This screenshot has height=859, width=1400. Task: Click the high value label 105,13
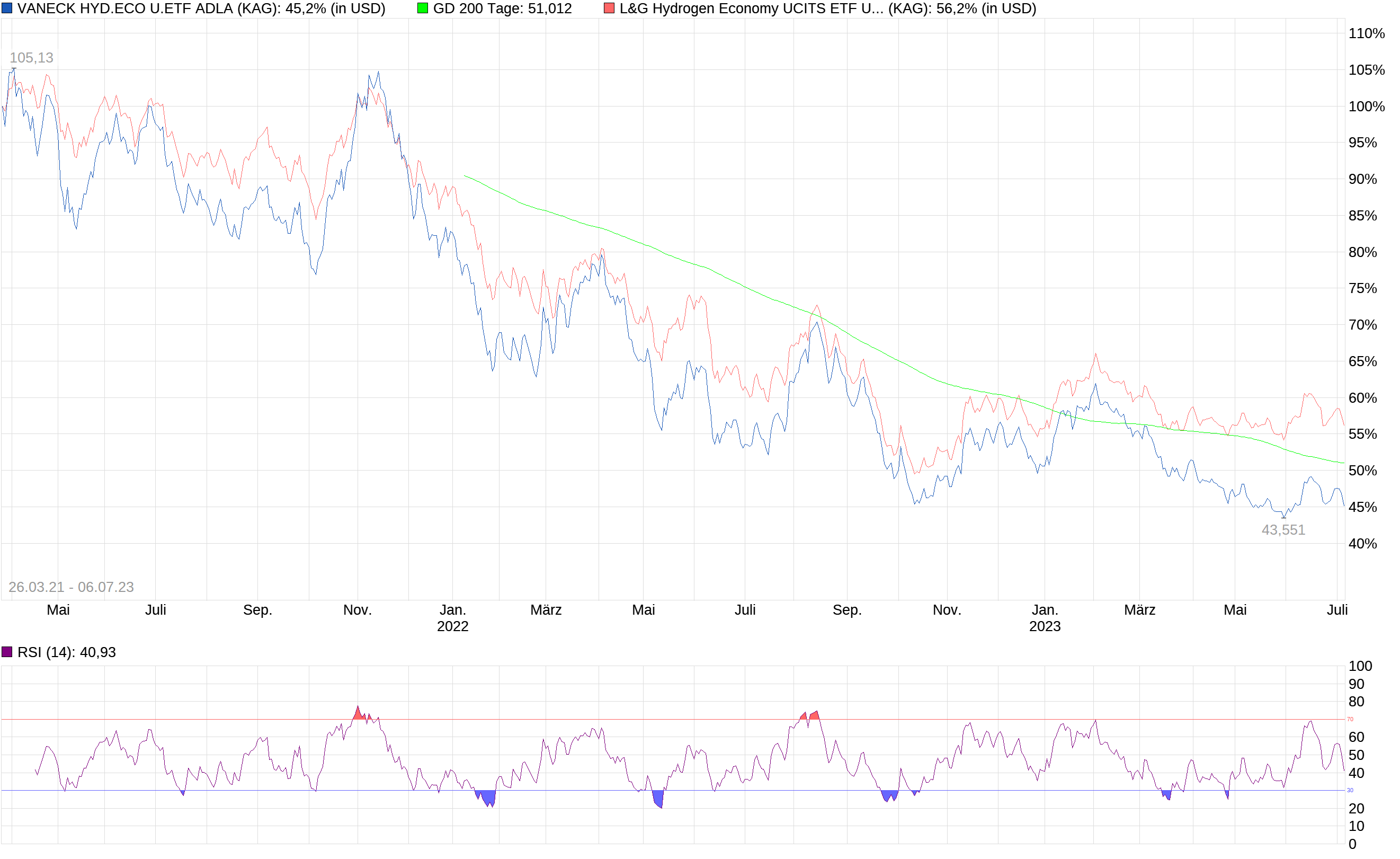click(32, 57)
